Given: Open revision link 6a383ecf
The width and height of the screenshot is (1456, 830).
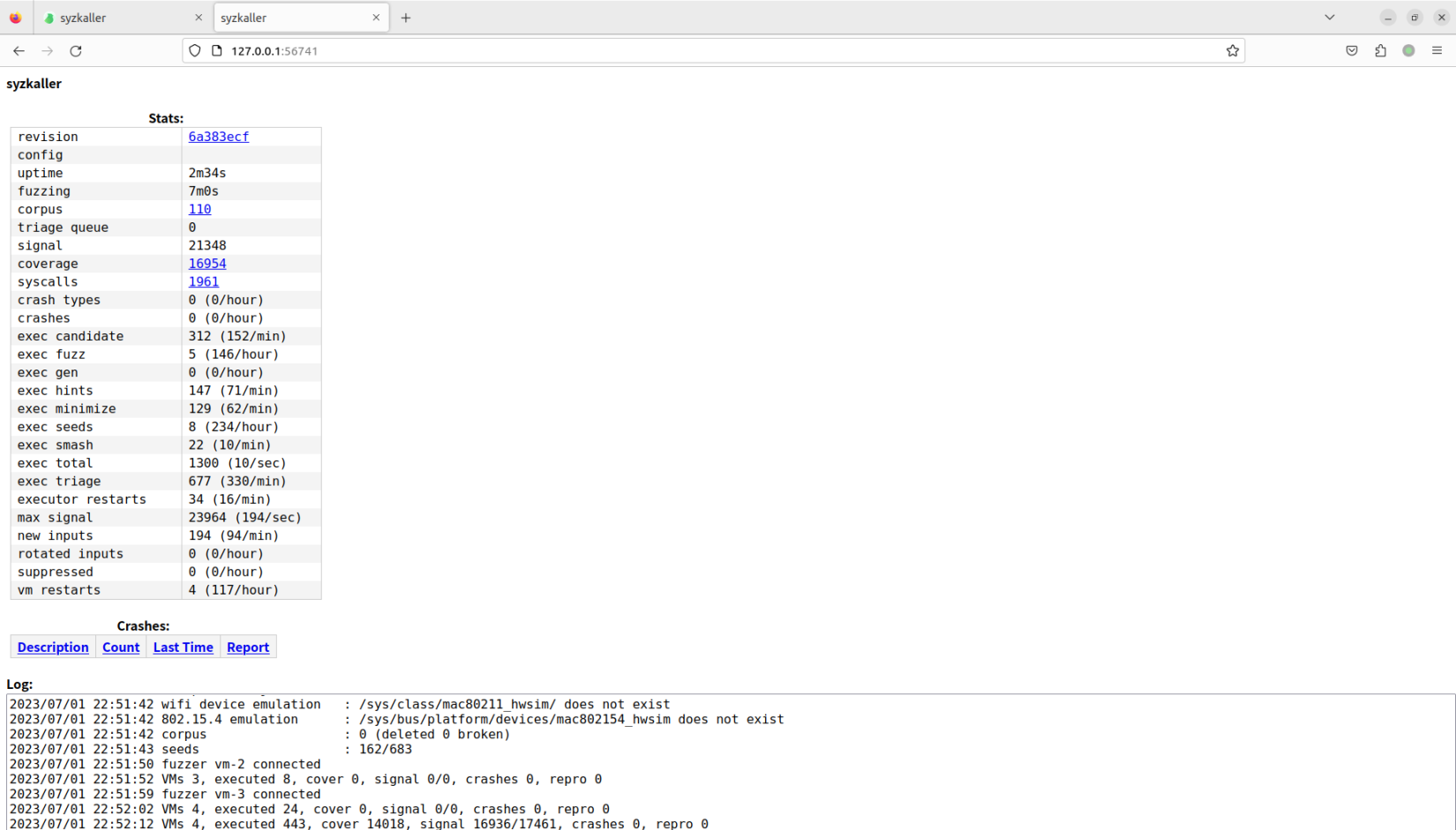Looking at the screenshot, I should click(219, 137).
